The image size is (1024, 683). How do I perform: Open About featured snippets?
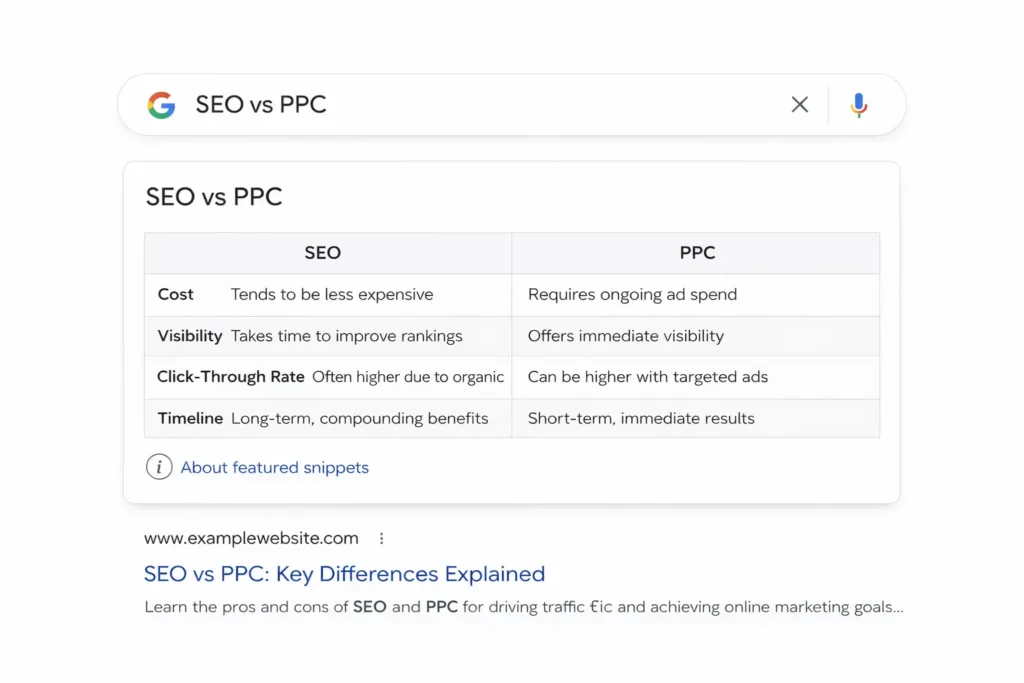coord(274,467)
